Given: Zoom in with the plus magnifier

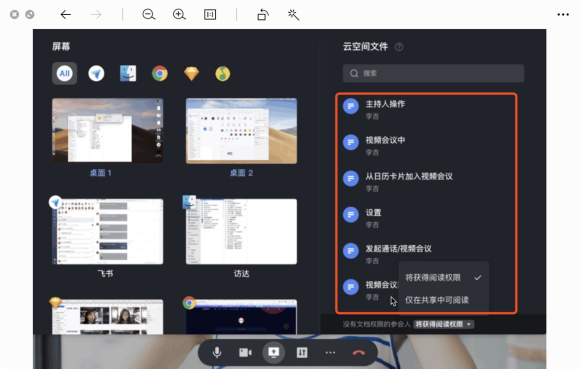Looking at the screenshot, I should click(x=179, y=14).
